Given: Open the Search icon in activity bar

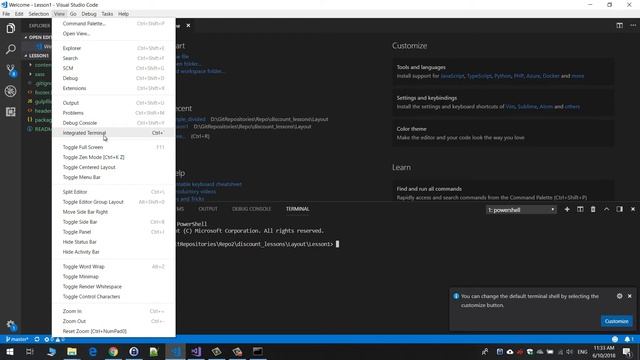Looking at the screenshot, I should (x=11, y=49).
